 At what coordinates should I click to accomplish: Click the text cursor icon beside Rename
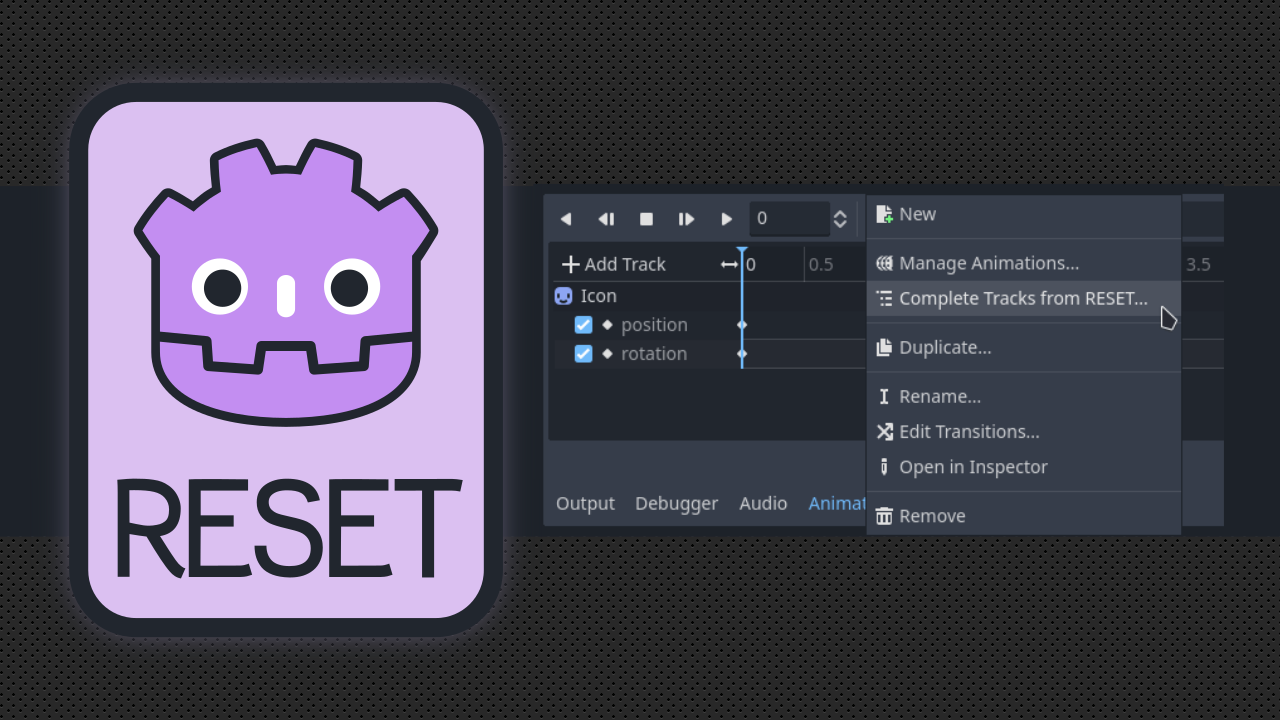[884, 396]
